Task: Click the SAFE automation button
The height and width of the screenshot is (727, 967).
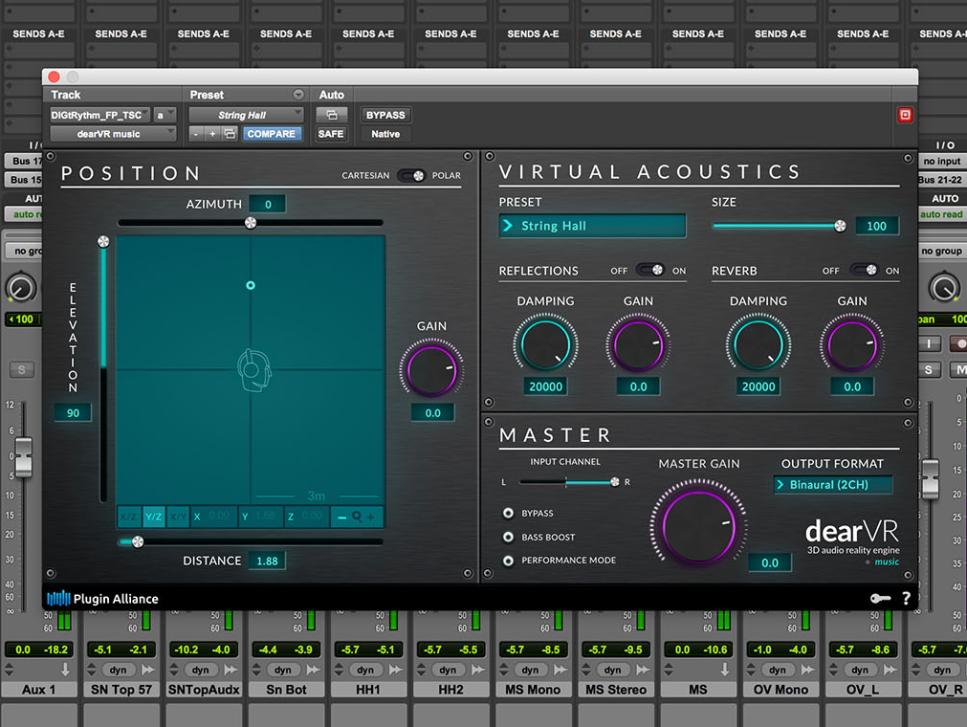Action: [x=331, y=134]
